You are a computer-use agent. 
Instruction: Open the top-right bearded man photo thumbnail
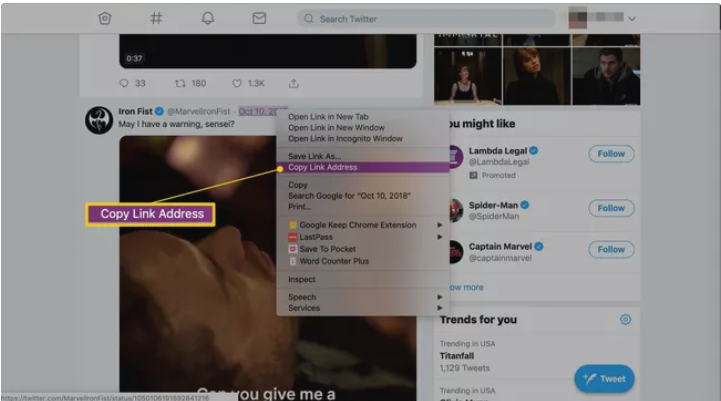tap(606, 76)
